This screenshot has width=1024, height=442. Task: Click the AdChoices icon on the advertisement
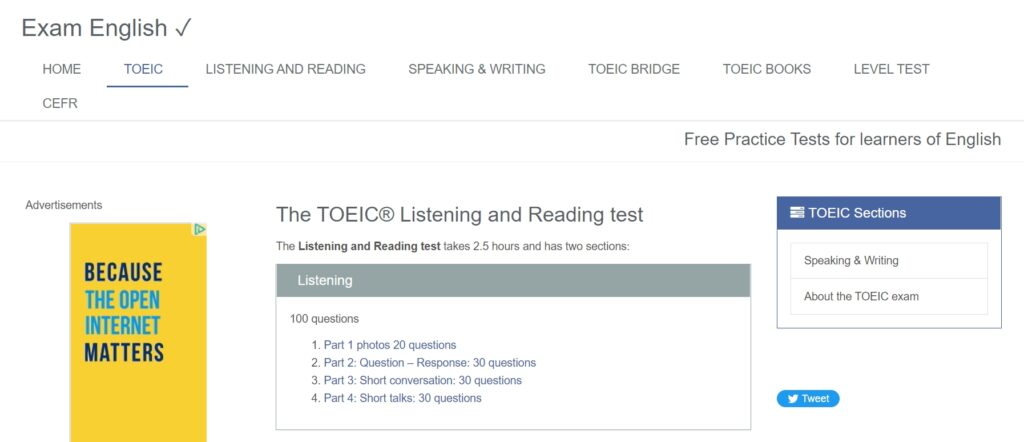(200, 229)
